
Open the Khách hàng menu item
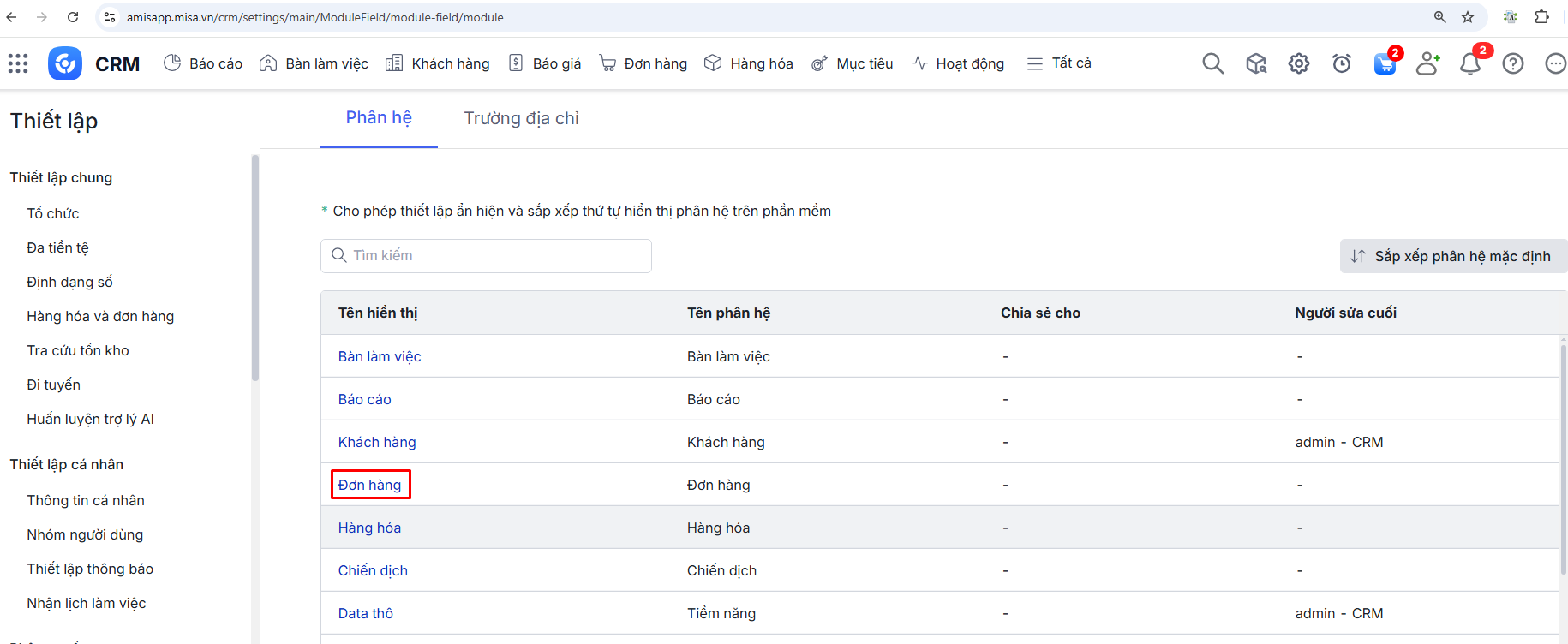438,63
